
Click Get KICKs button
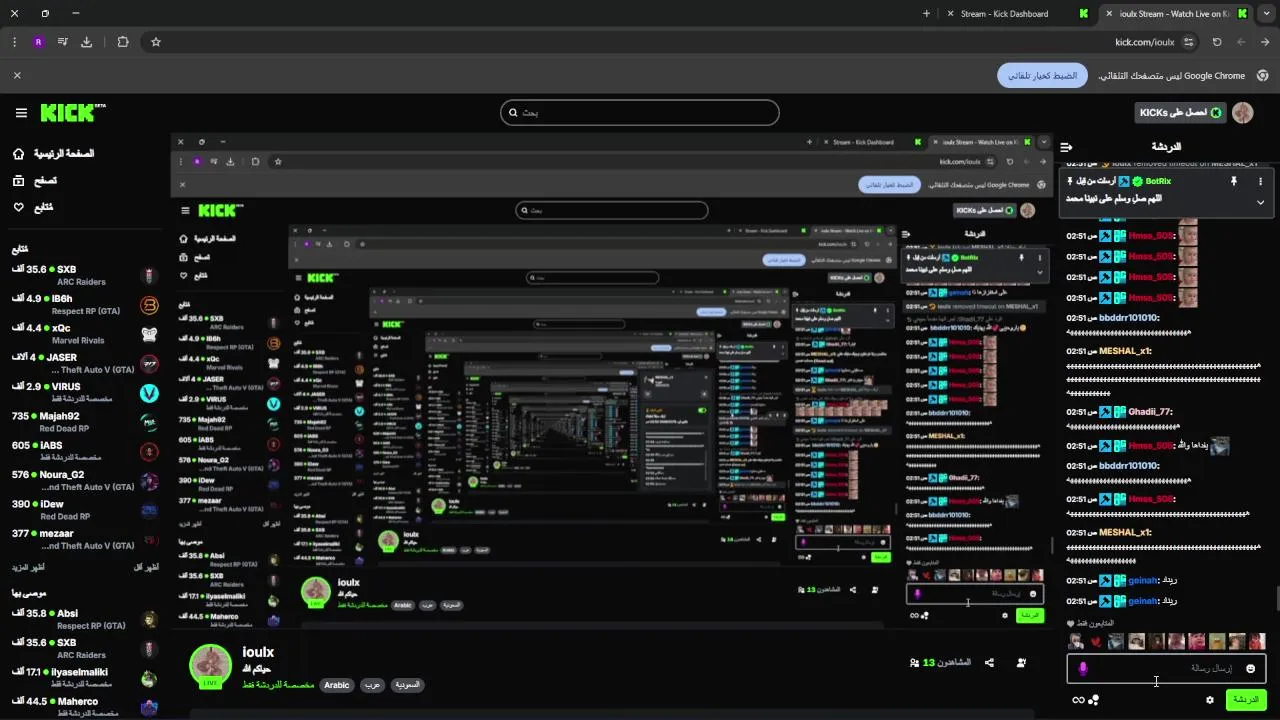1181,113
